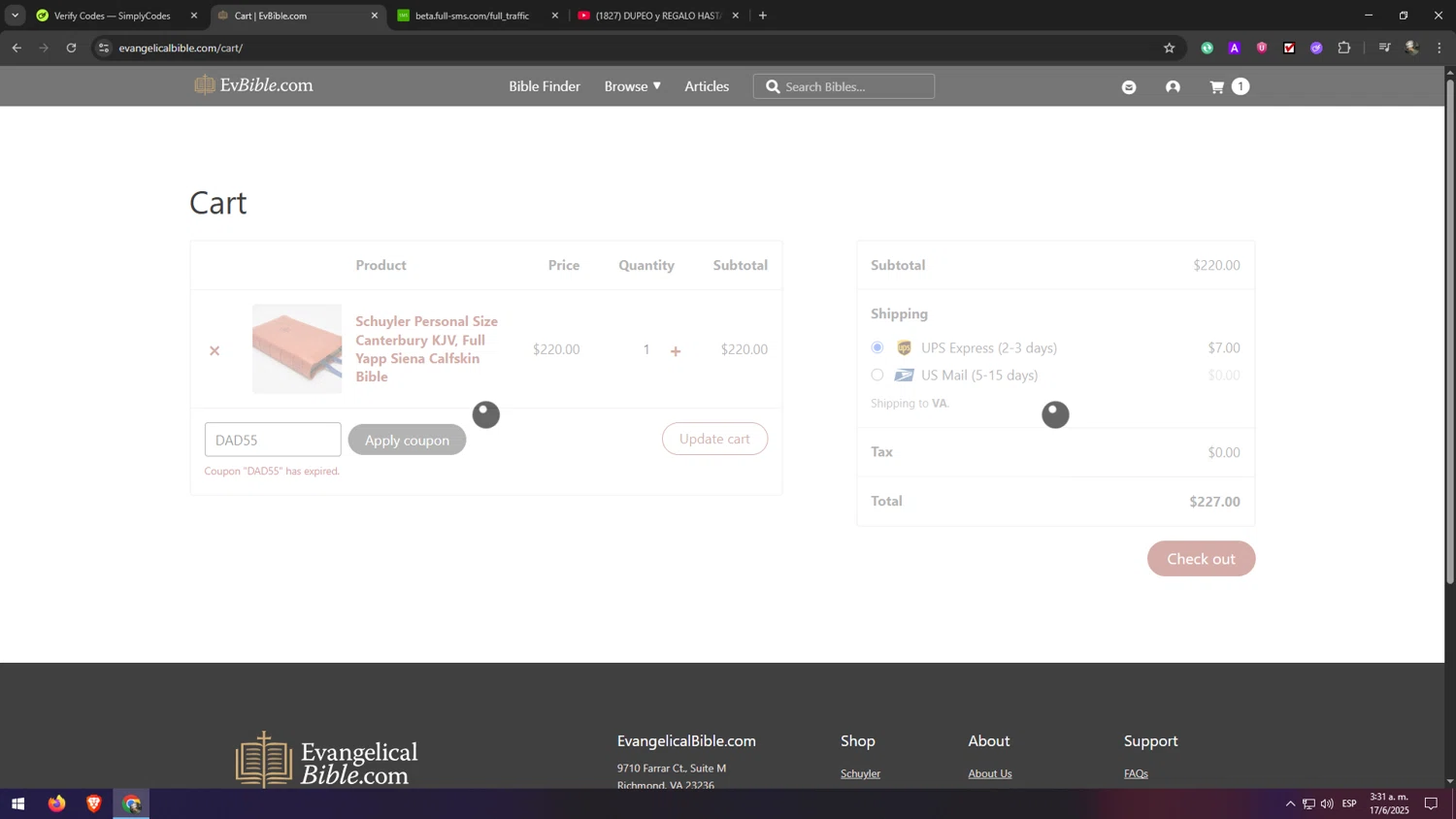This screenshot has height=819, width=1456.
Task: Open Schuyler Personal Size Canterbury product link
Action: pyautogui.click(x=427, y=348)
